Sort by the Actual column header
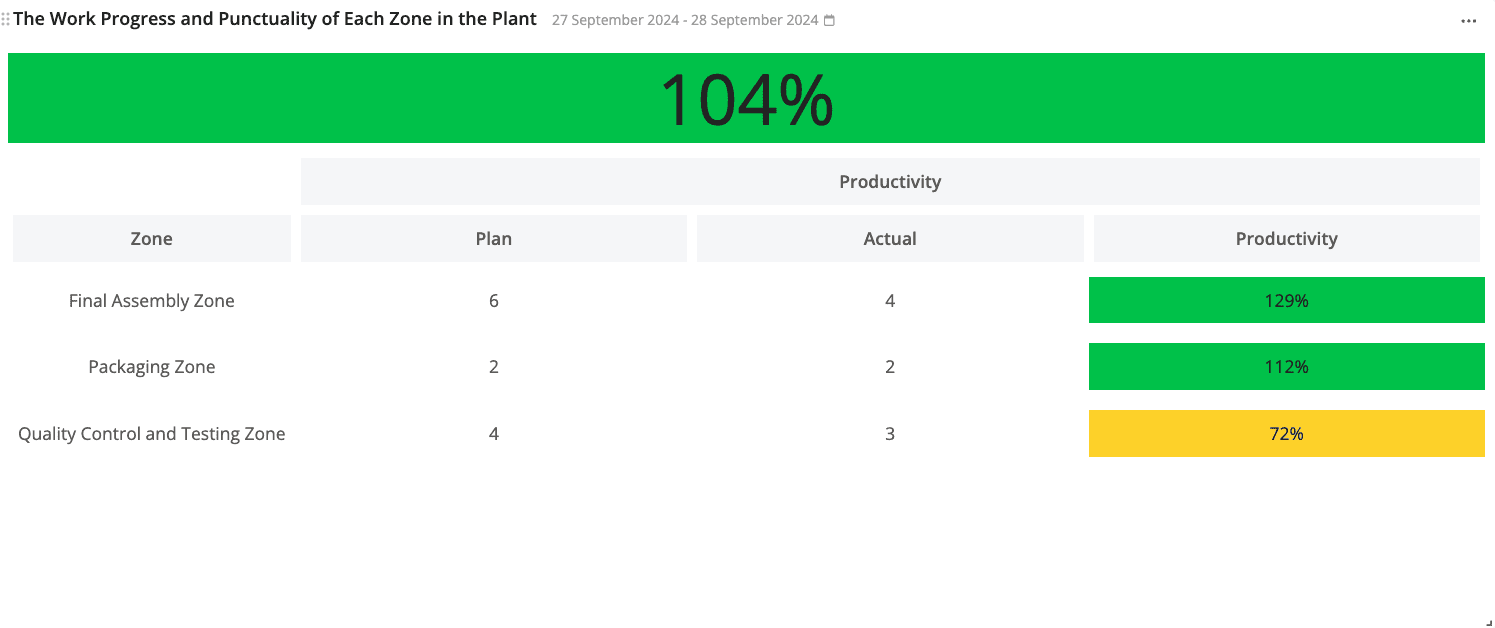This screenshot has height=628, width=1495. [x=890, y=239]
